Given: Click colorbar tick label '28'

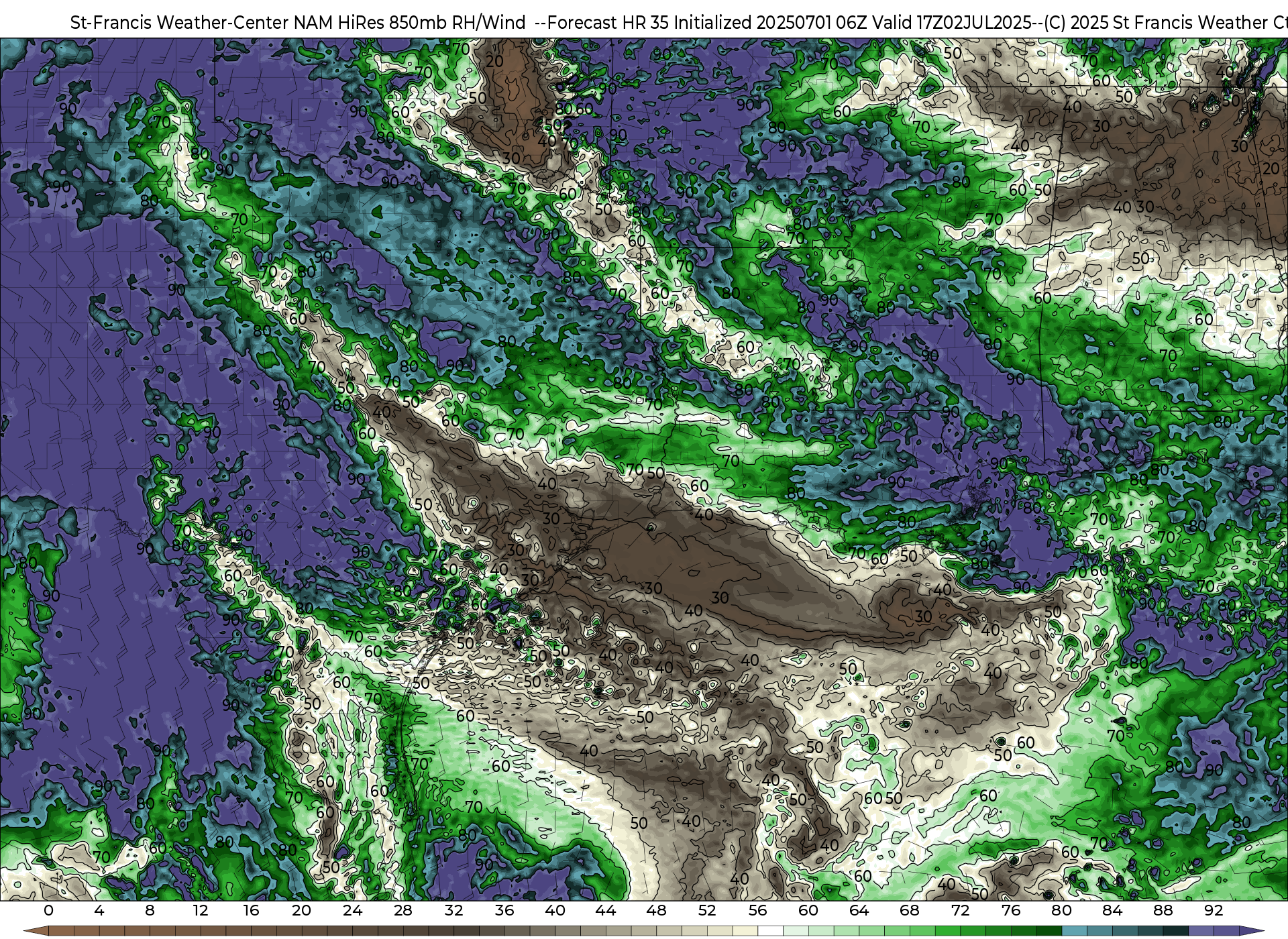Looking at the screenshot, I should (403, 910).
